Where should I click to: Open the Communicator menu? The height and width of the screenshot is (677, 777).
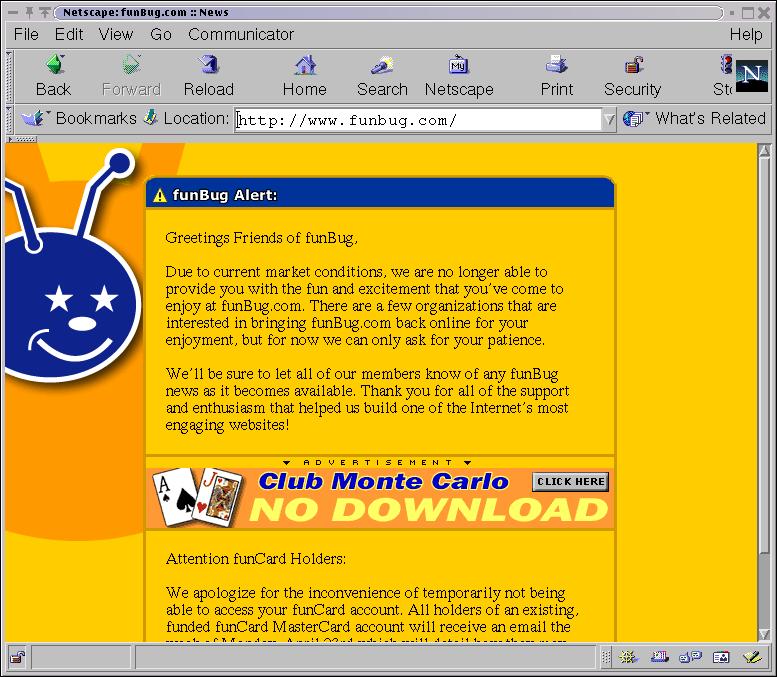click(x=241, y=34)
